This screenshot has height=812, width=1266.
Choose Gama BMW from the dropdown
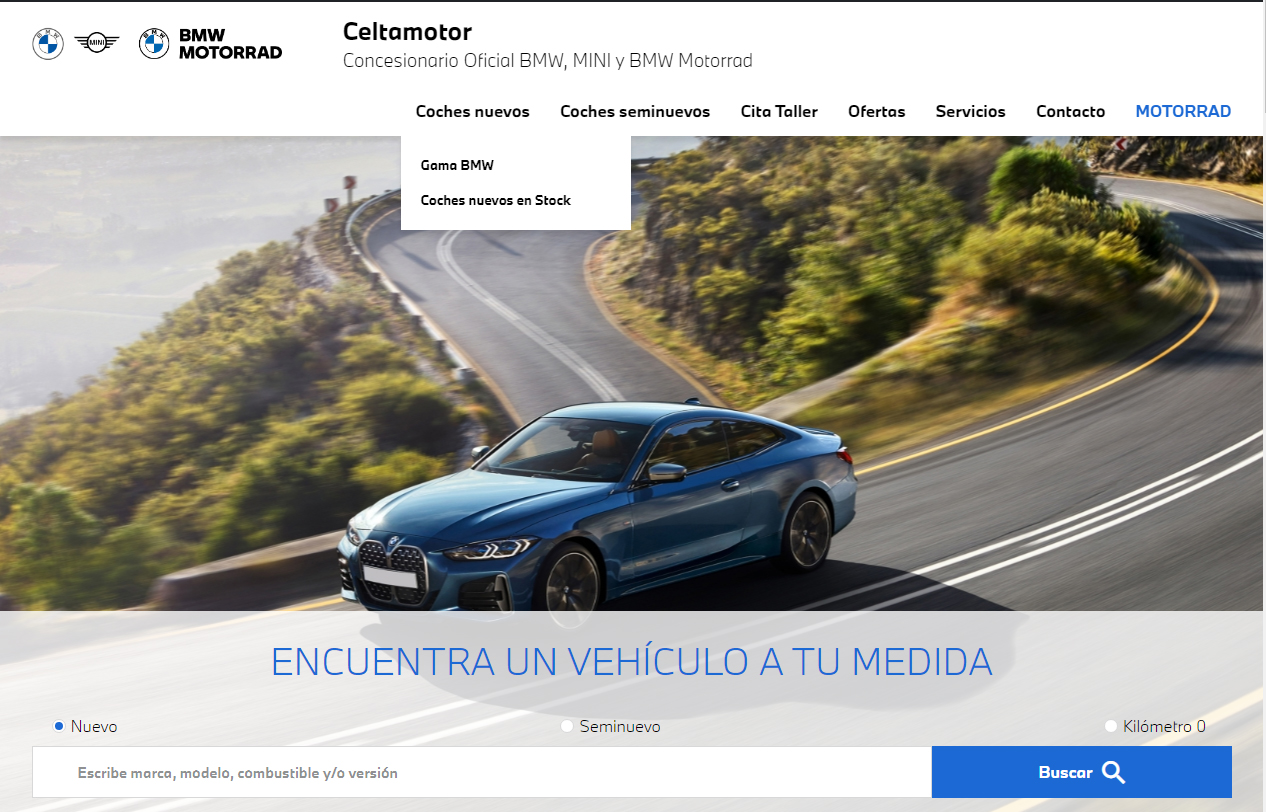point(457,165)
